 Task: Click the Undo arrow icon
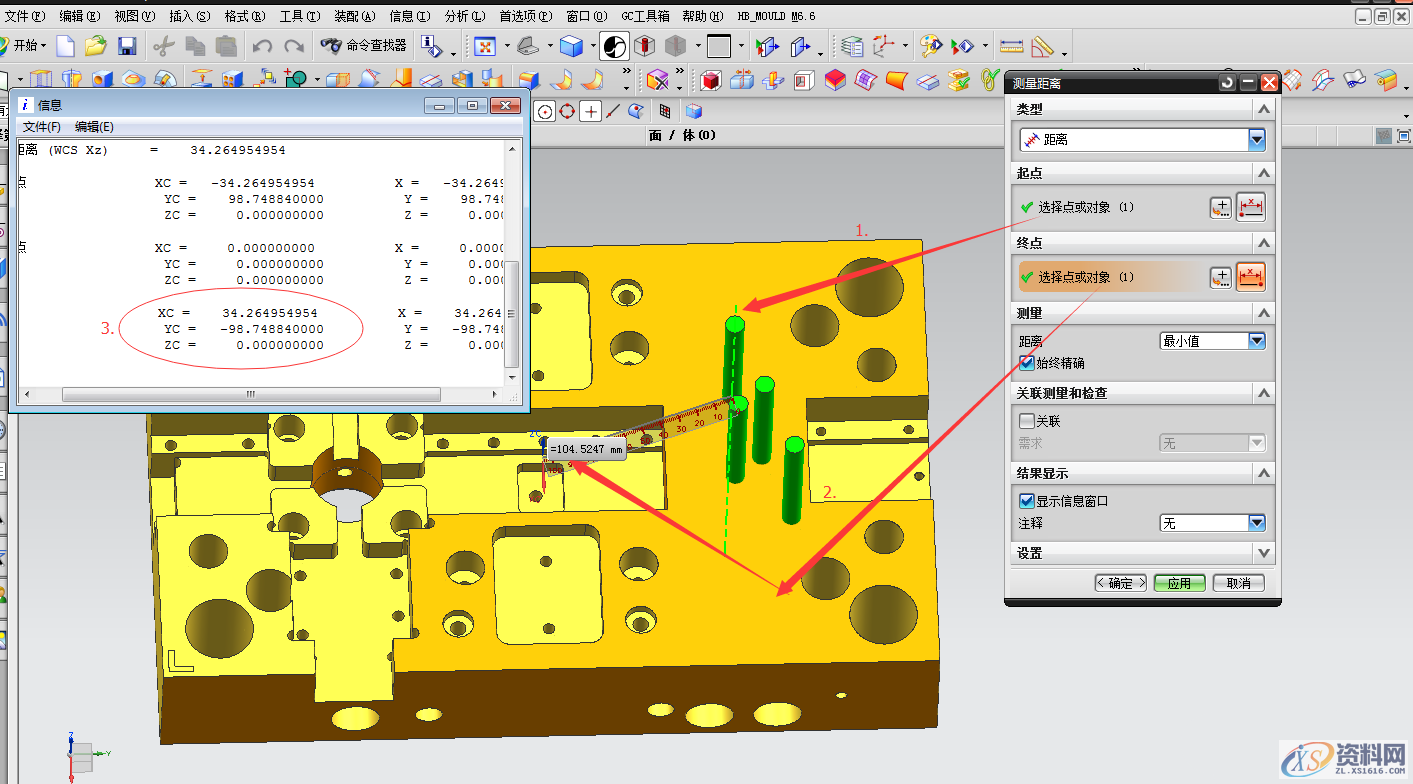[262, 46]
